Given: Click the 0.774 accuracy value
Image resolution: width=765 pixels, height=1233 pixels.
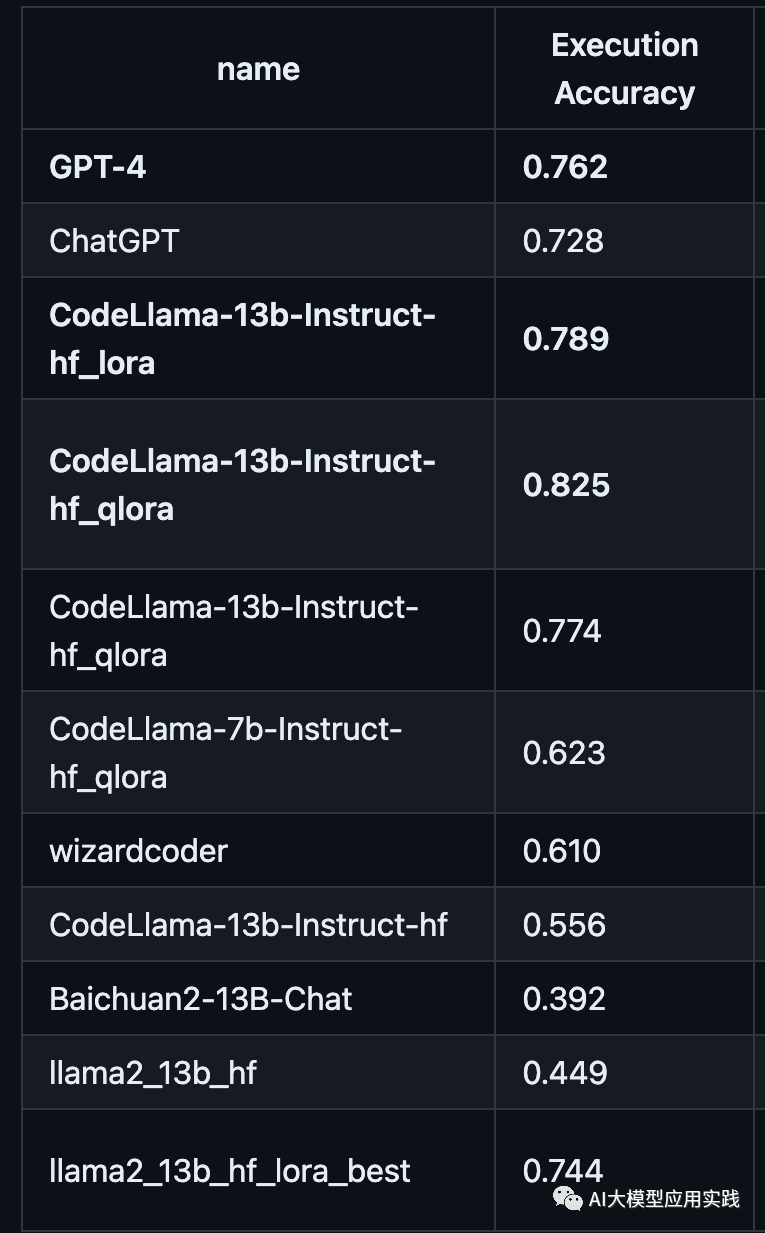Looking at the screenshot, I should click(562, 631).
